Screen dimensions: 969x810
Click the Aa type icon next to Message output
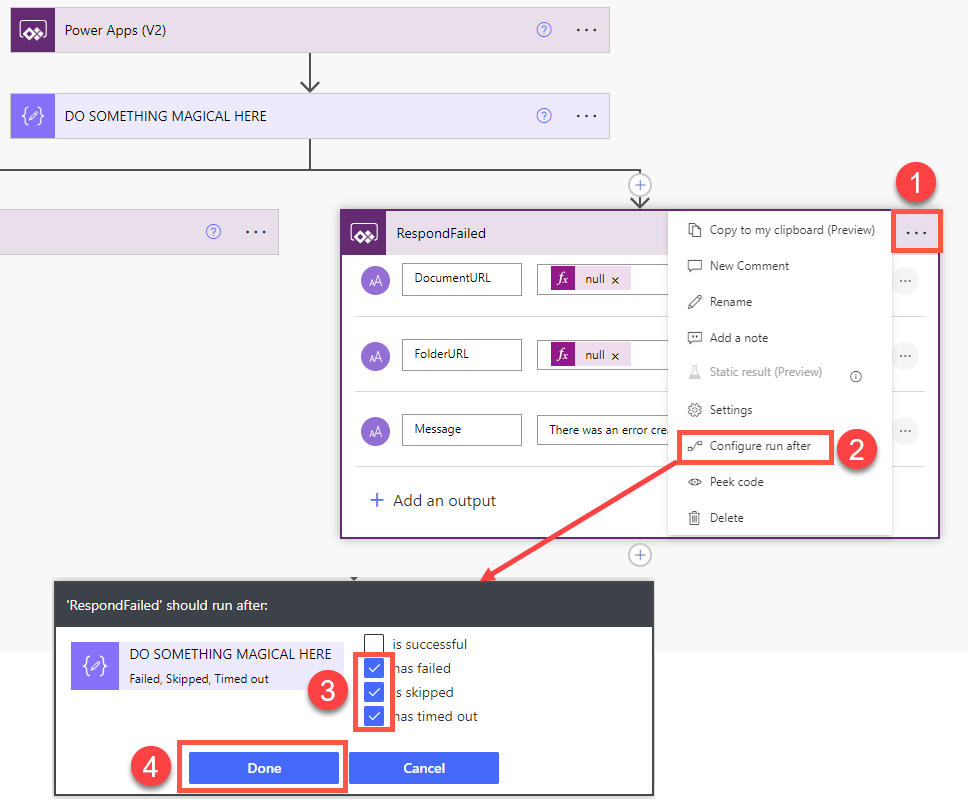click(x=375, y=430)
